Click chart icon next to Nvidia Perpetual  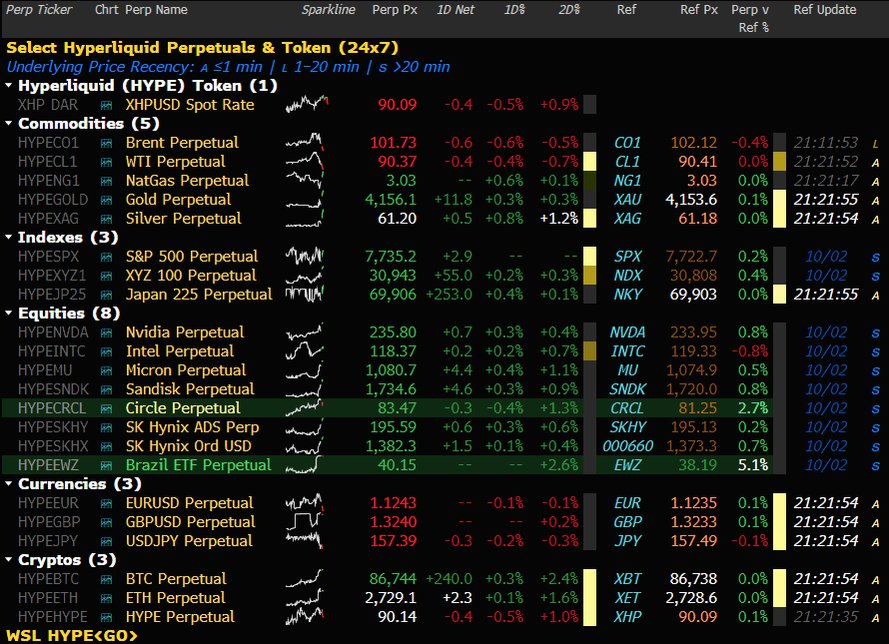coord(106,333)
